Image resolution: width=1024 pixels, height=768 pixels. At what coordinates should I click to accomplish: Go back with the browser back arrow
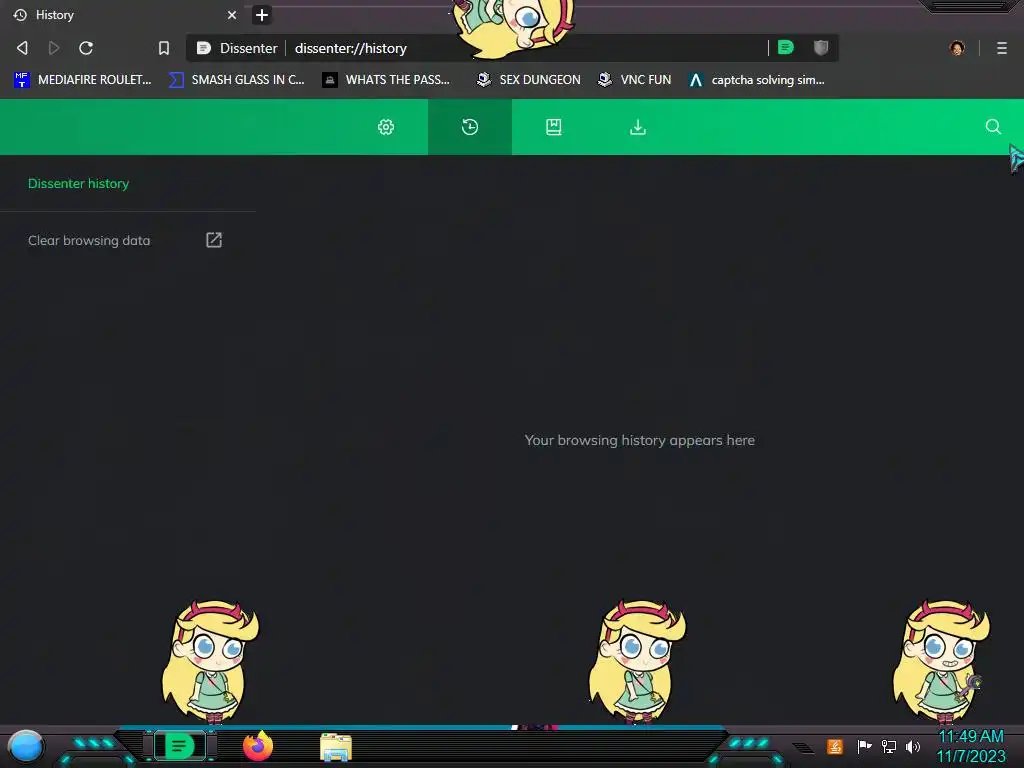[22, 48]
